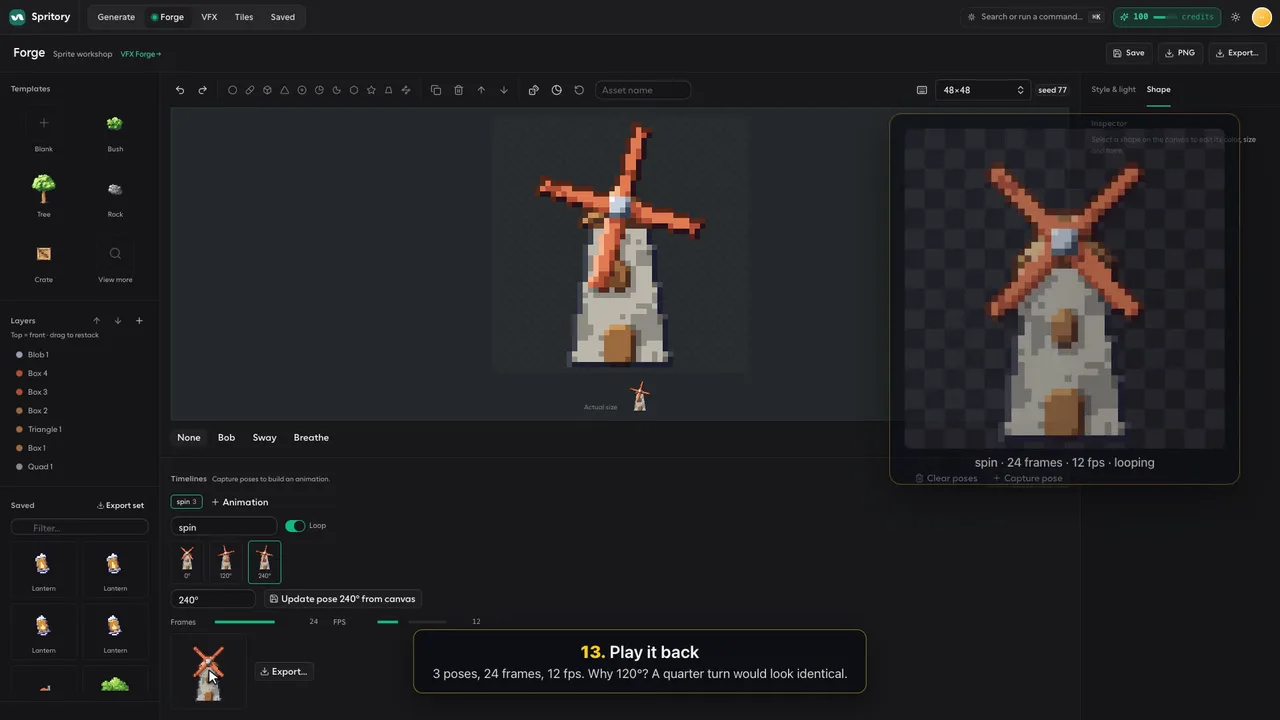Redo the last undone action
1280x720 pixels.
click(202, 90)
